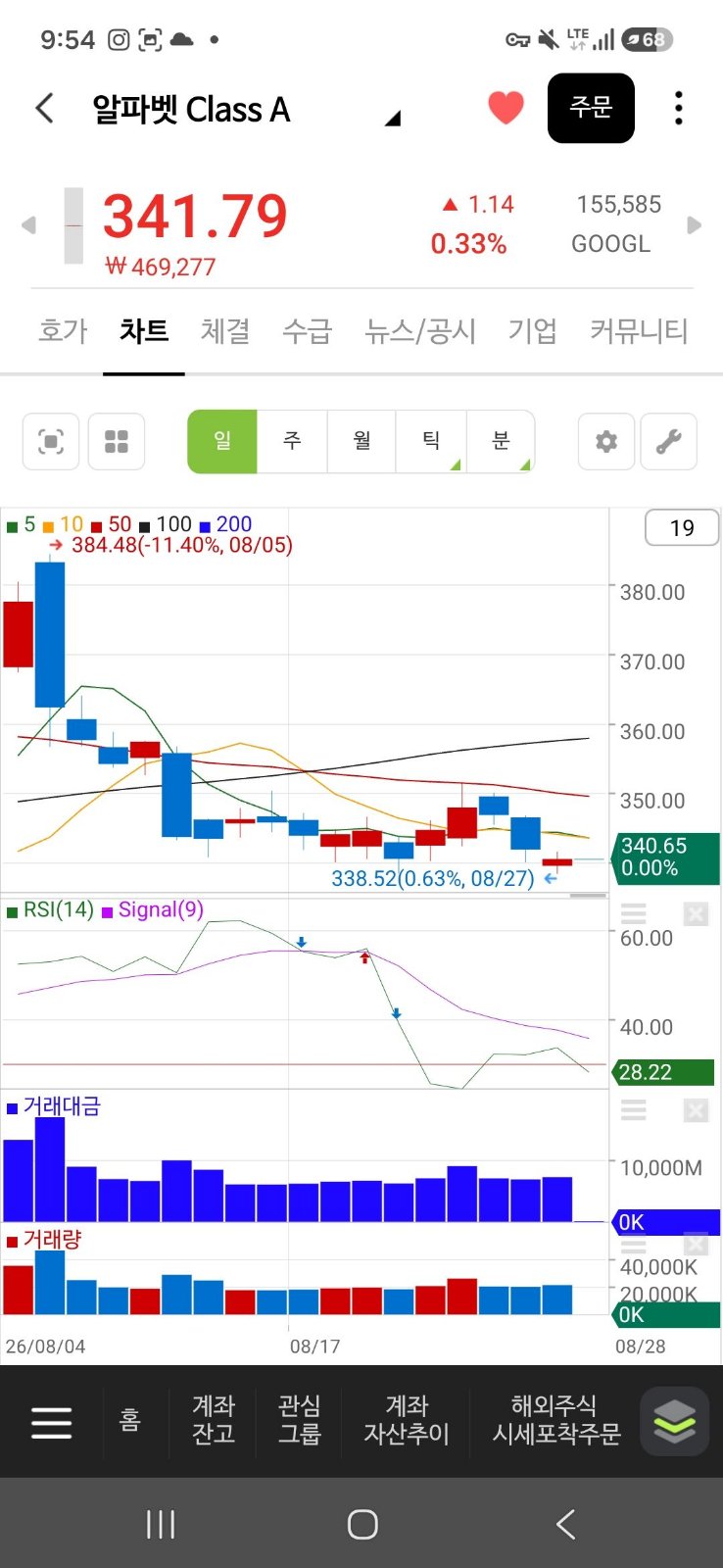
Task: Close the RSI indicator panel
Action: pyautogui.click(x=696, y=914)
